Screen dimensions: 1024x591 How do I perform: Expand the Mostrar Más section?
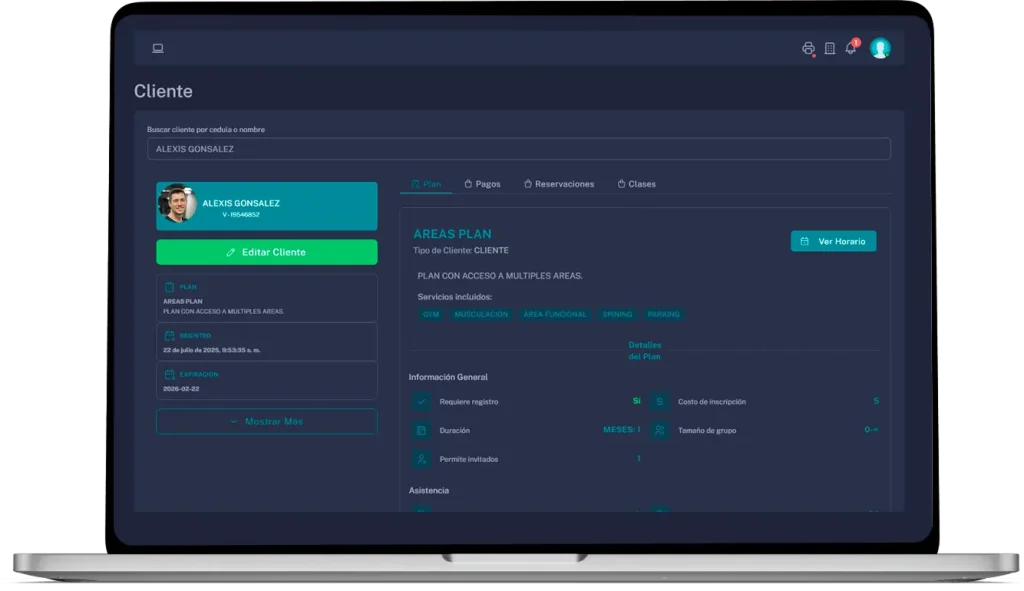(x=266, y=421)
